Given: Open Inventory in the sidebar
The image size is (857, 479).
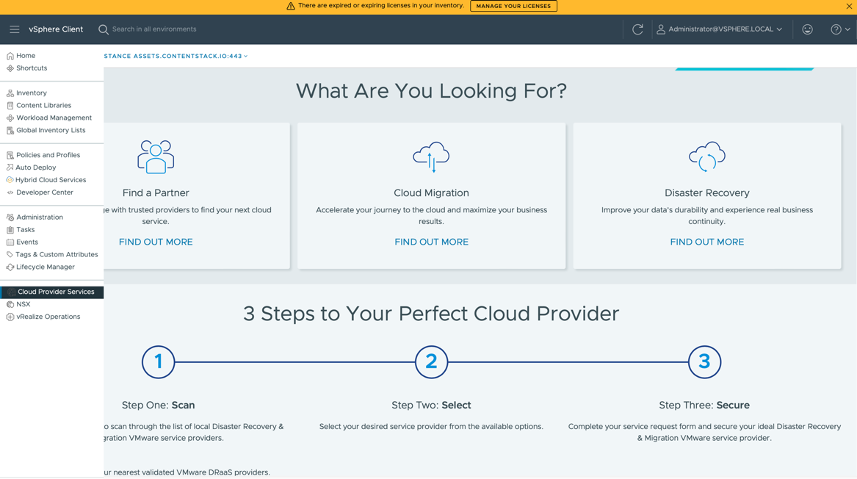Looking at the screenshot, I should (31, 93).
